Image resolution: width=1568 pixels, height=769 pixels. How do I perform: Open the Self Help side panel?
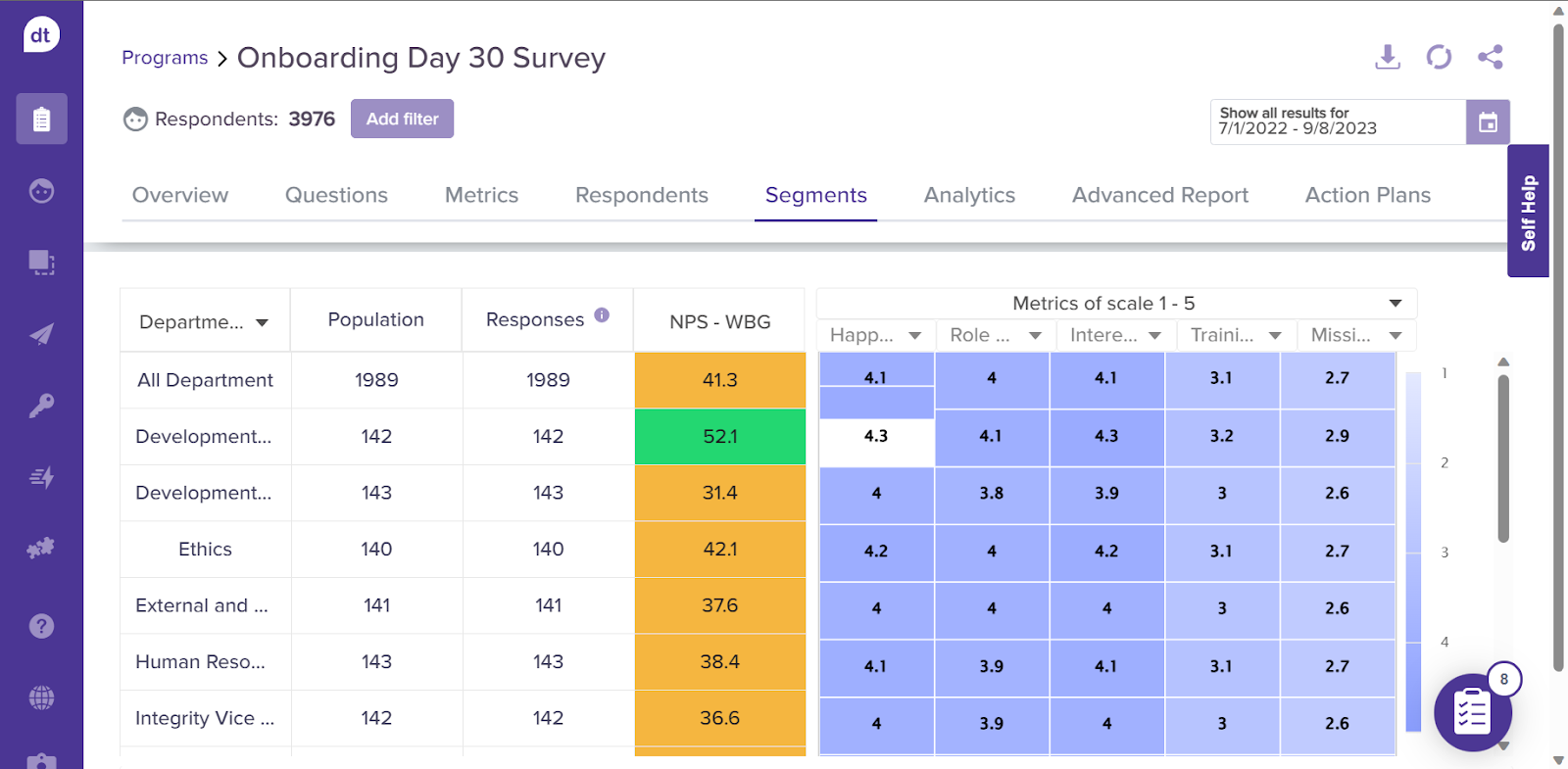(1528, 212)
